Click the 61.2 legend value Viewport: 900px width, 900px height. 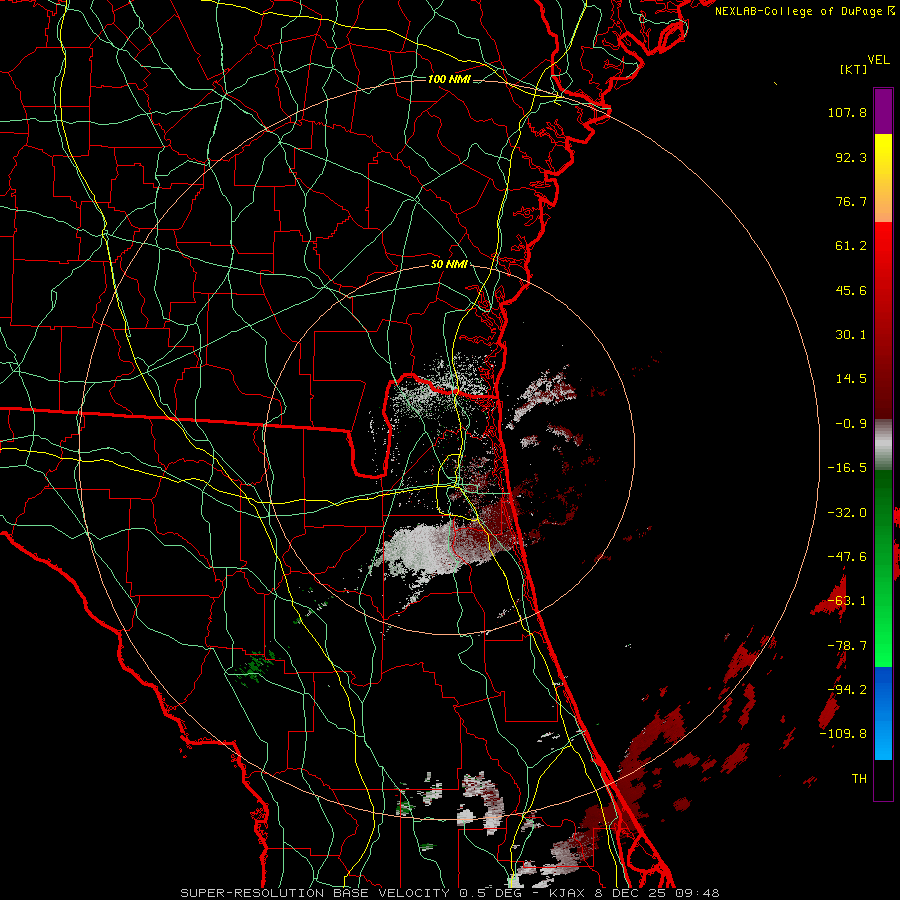coord(851,246)
